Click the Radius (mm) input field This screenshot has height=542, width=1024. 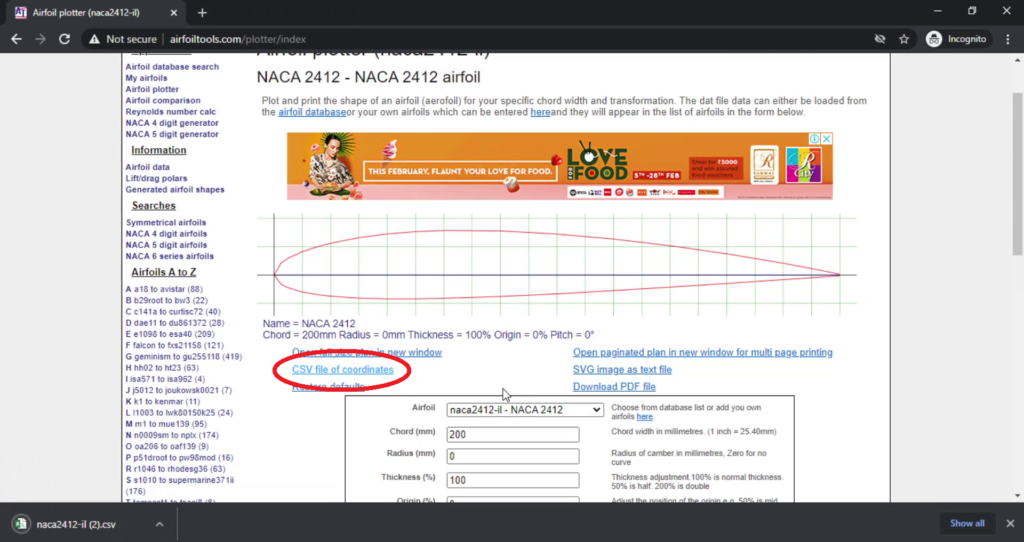point(513,456)
